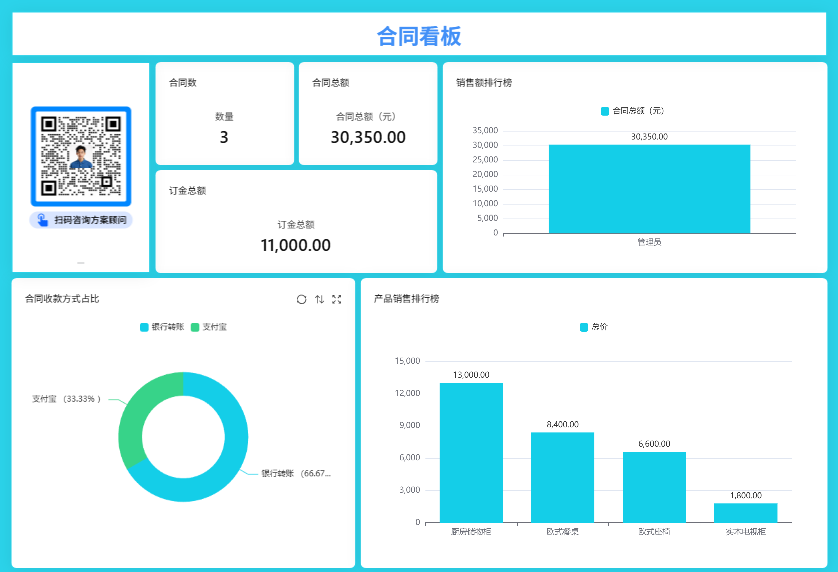Toggle the 支付宝 legend item

209,327
